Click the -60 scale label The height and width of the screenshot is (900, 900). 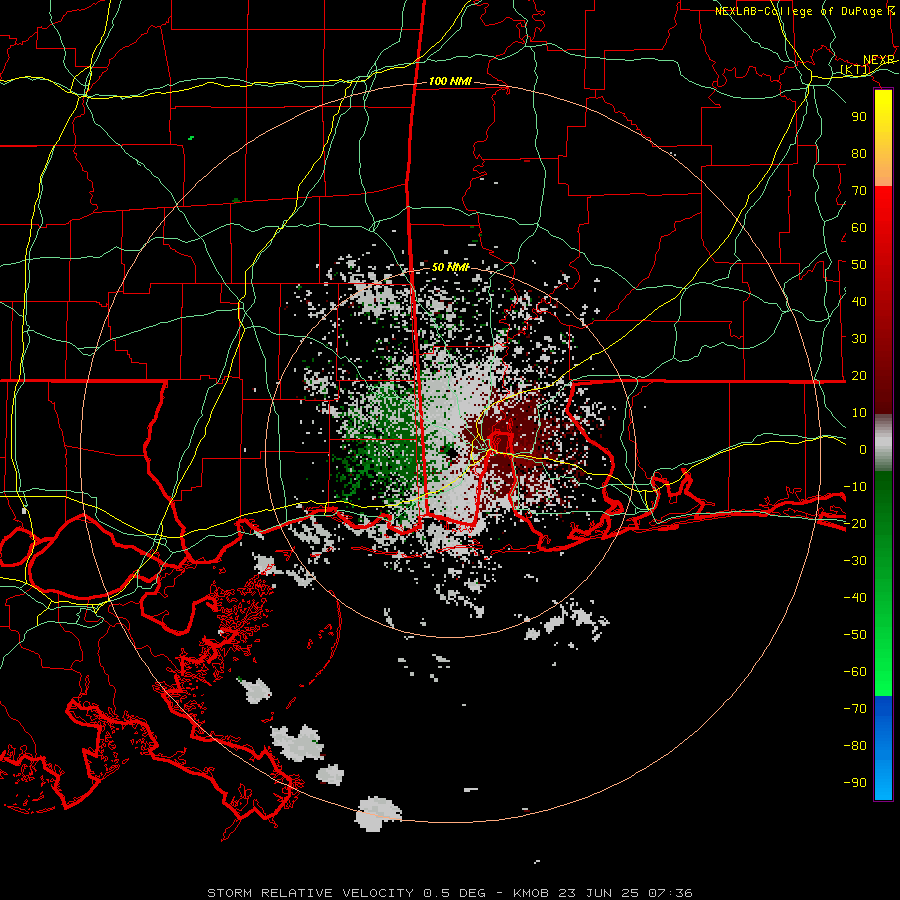pyautogui.click(x=855, y=672)
